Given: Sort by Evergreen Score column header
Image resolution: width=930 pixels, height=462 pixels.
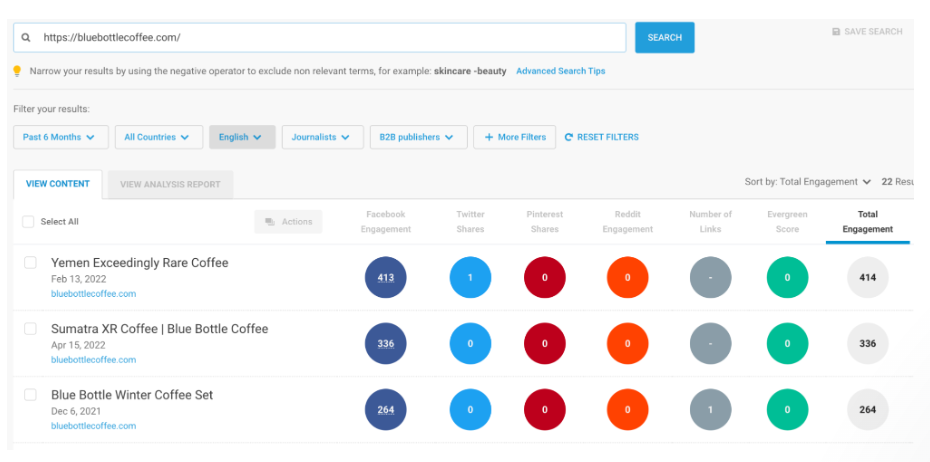Looking at the screenshot, I should coord(787,222).
